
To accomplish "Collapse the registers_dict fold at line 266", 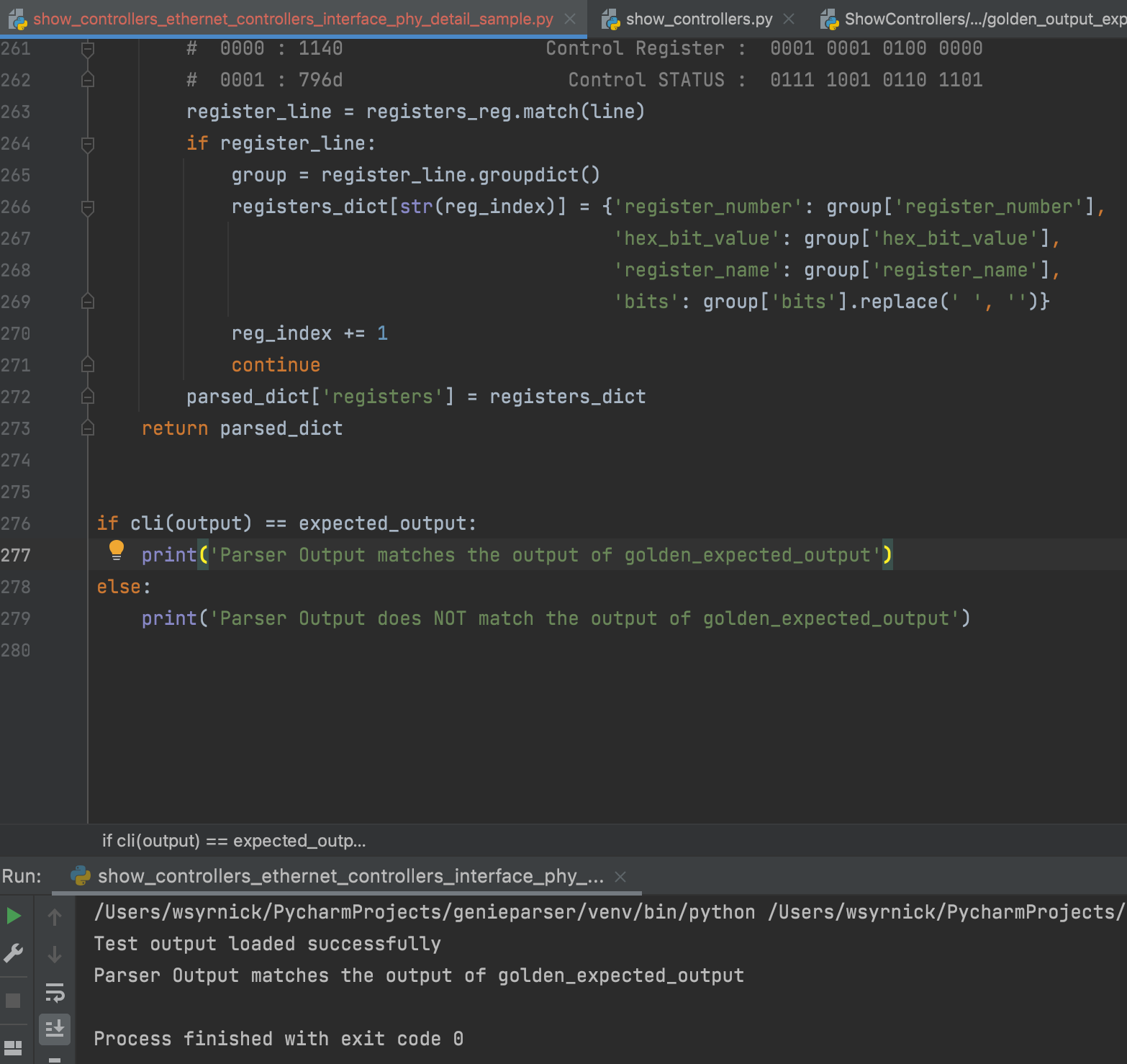I will click(x=88, y=207).
